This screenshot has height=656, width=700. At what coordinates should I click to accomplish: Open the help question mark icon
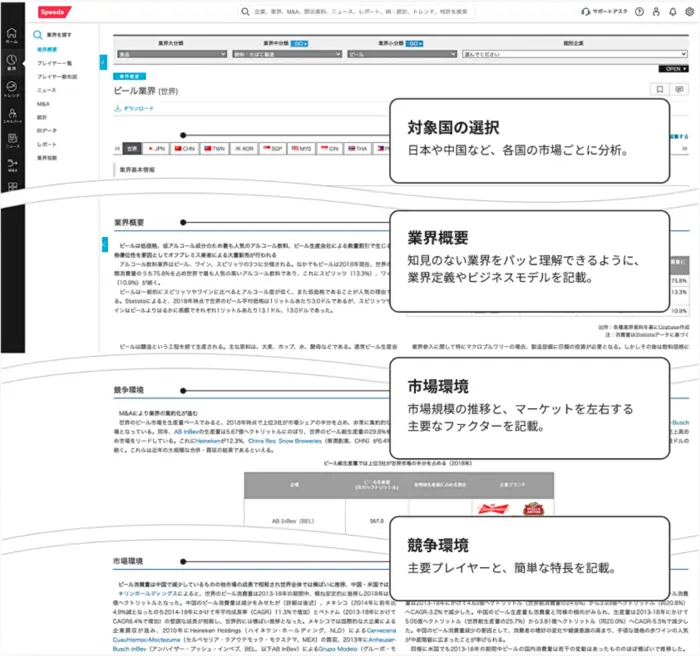pyautogui.click(x=639, y=12)
